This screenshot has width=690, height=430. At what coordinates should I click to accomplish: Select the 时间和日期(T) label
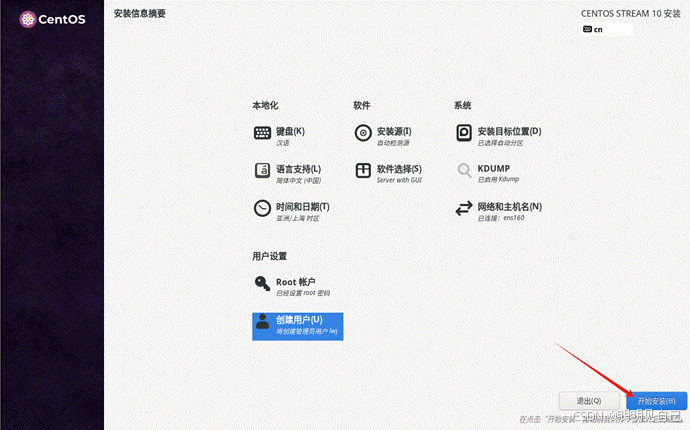(302, 207)
